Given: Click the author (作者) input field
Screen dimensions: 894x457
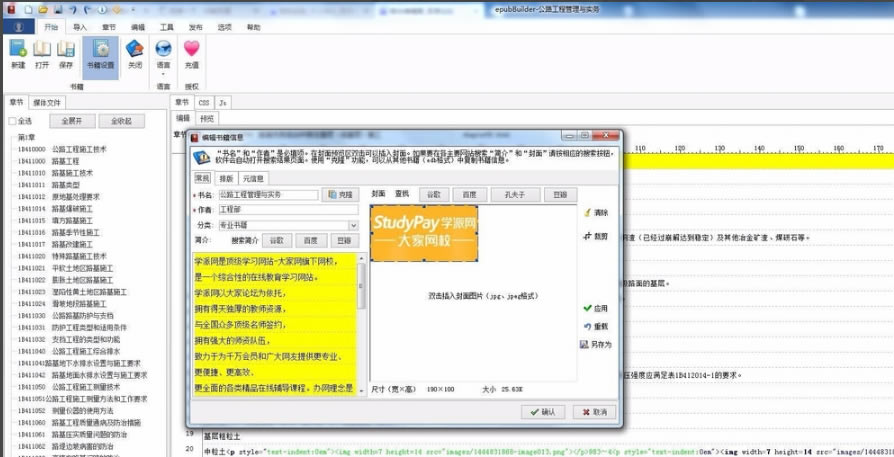Looking at the screenshot, I should (288, 210).
